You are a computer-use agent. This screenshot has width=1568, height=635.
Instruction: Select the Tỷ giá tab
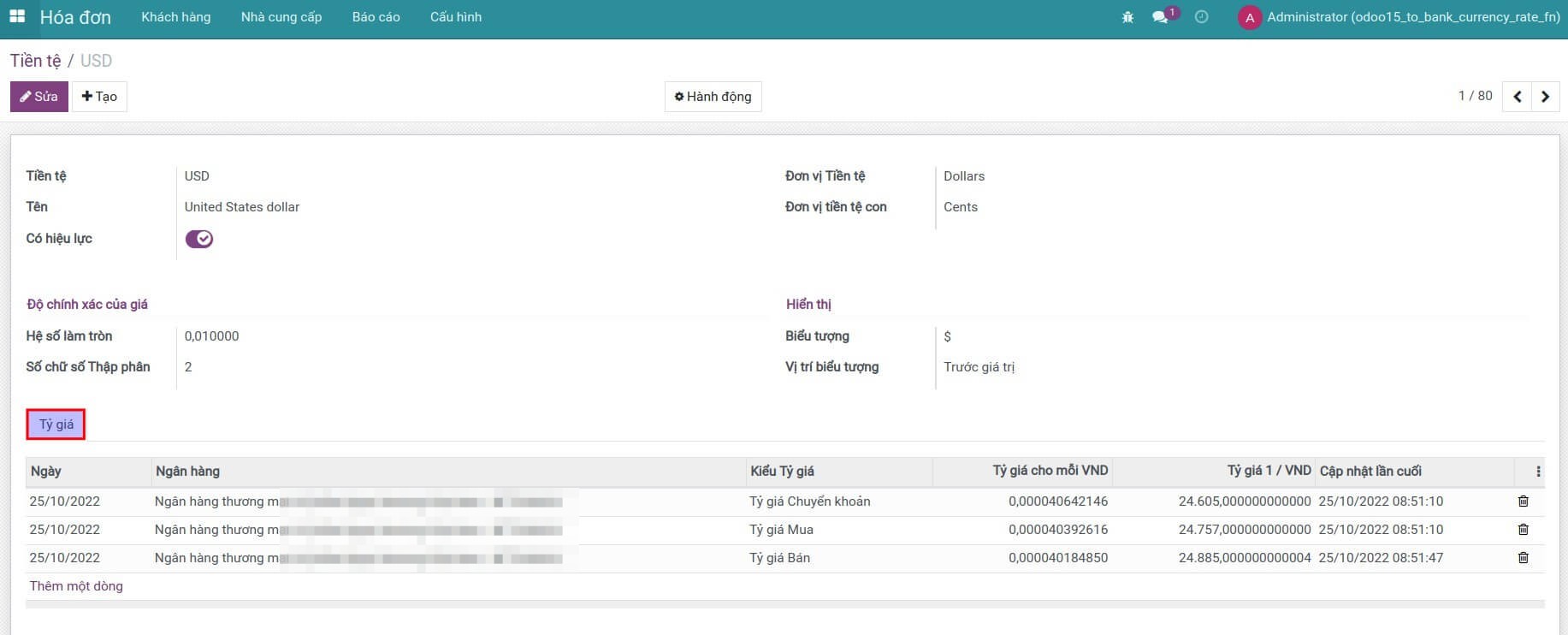click(x=56, y=424)
